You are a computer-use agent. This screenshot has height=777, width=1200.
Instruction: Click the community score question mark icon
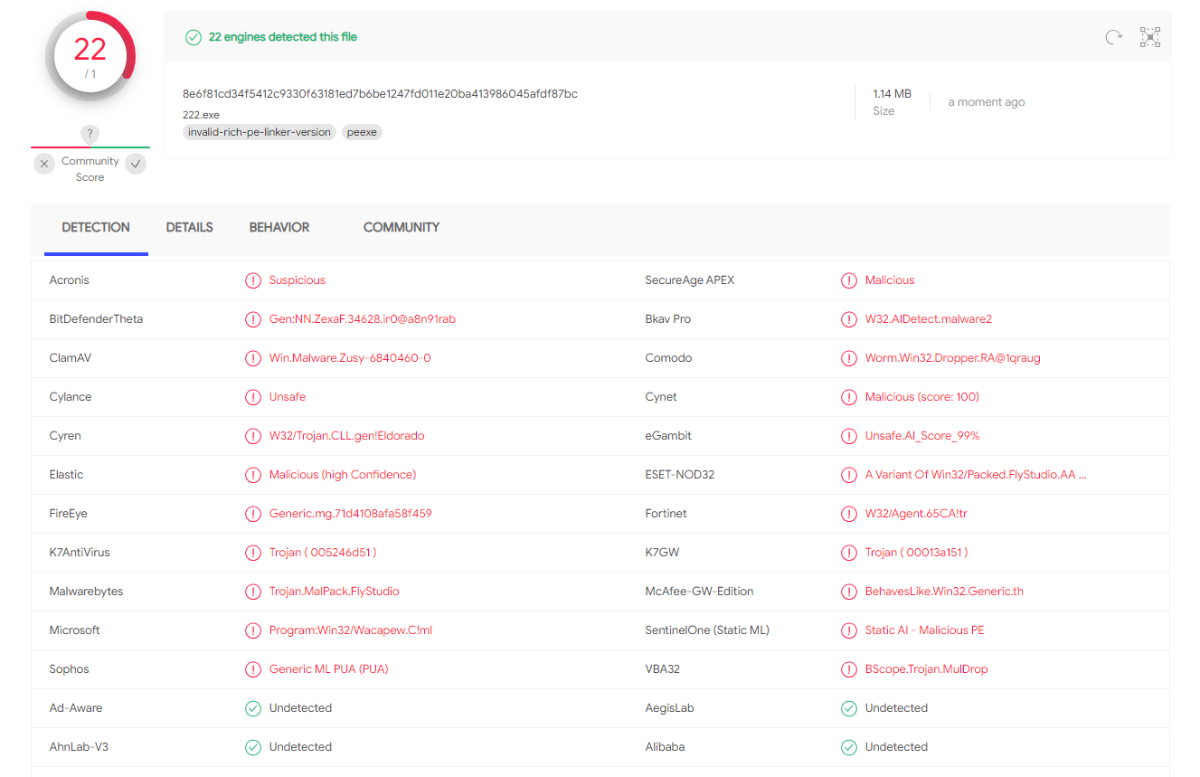pos(90,134)
